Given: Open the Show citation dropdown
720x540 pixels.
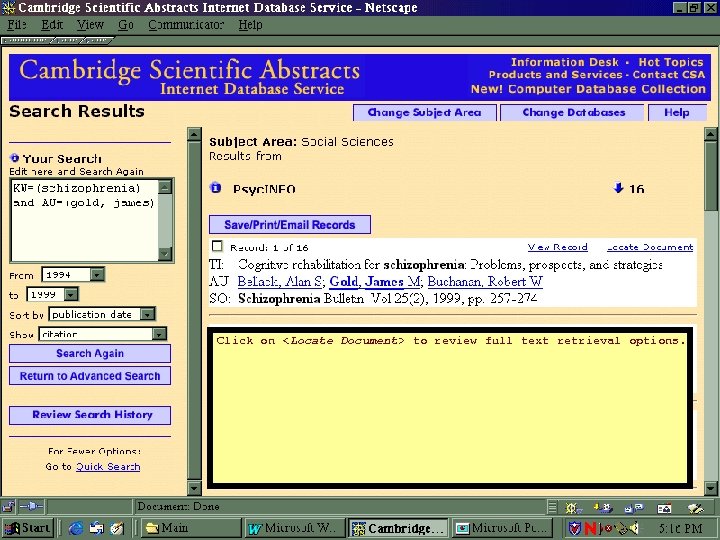Looking at the screenshot, I should (159, 334).
